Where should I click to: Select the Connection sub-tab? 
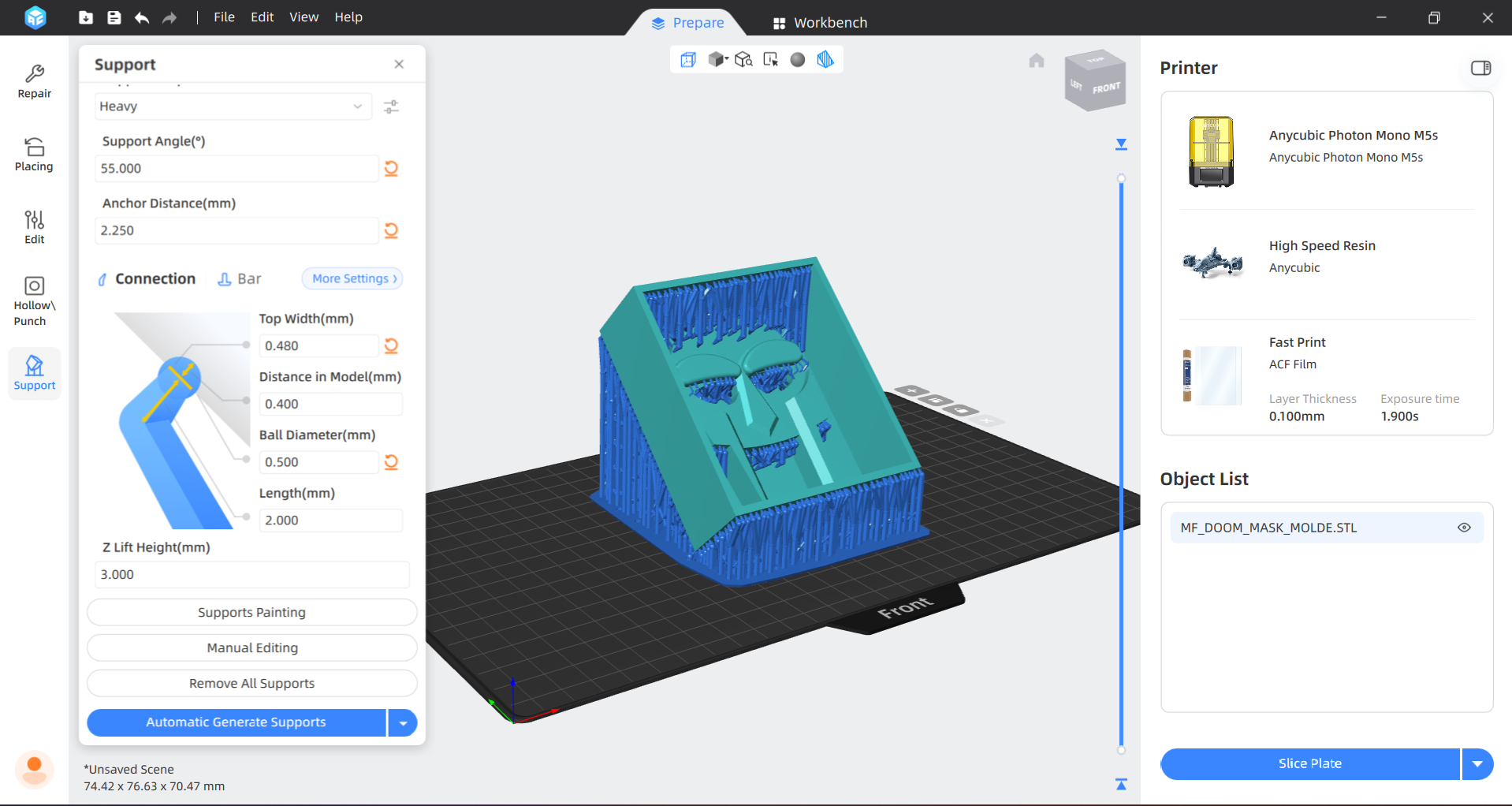pyautogui.click(x=147, y=279)
